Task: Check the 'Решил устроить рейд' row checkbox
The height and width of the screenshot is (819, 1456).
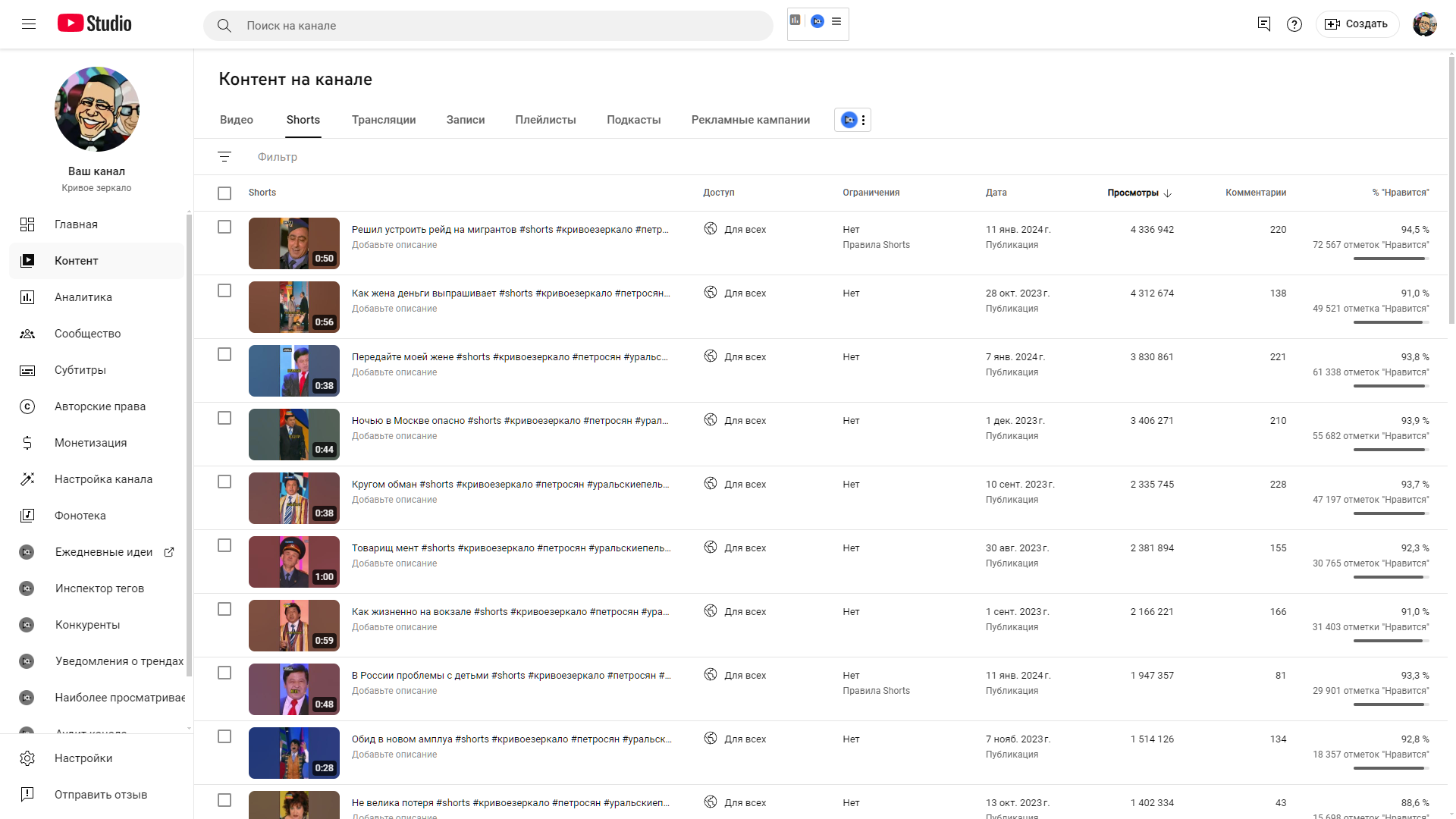Action: [x=224, y=227]
